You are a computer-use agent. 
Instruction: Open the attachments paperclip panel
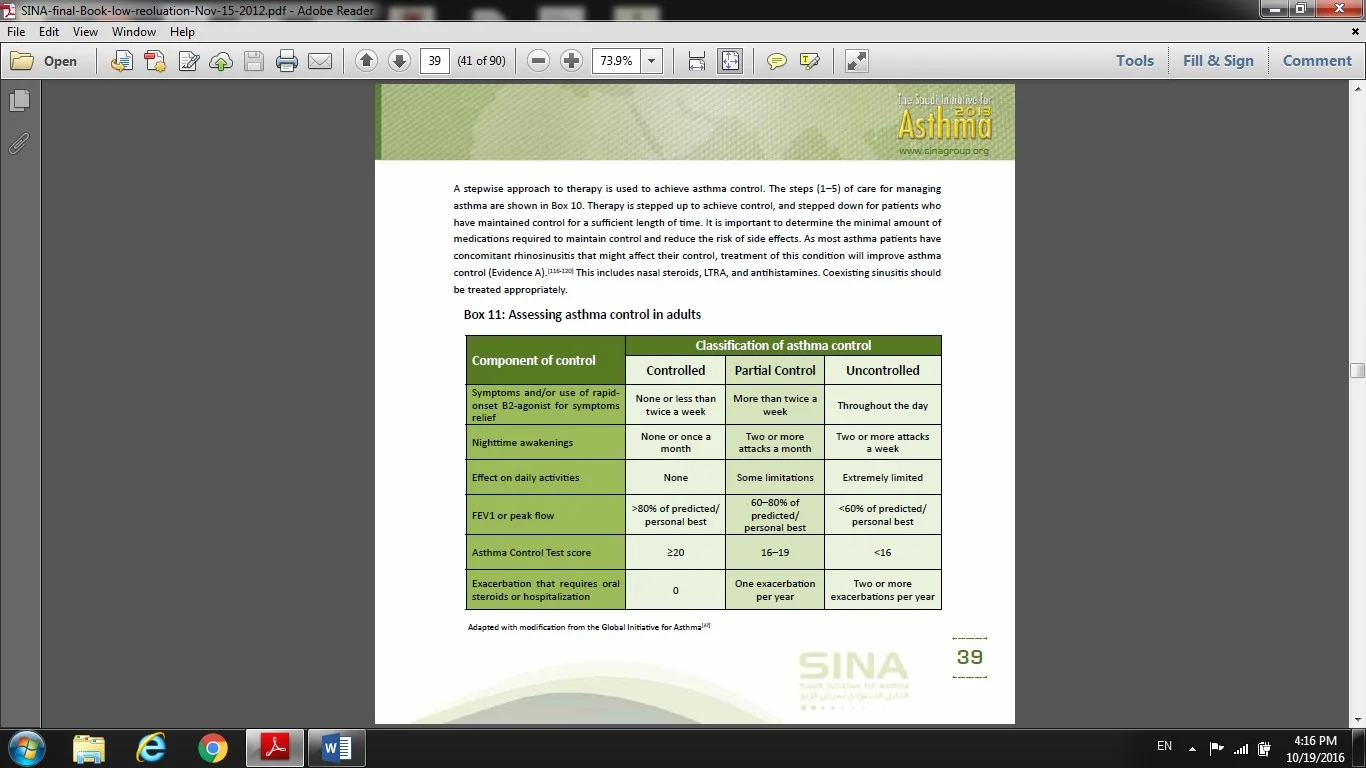tap(19, 143)
